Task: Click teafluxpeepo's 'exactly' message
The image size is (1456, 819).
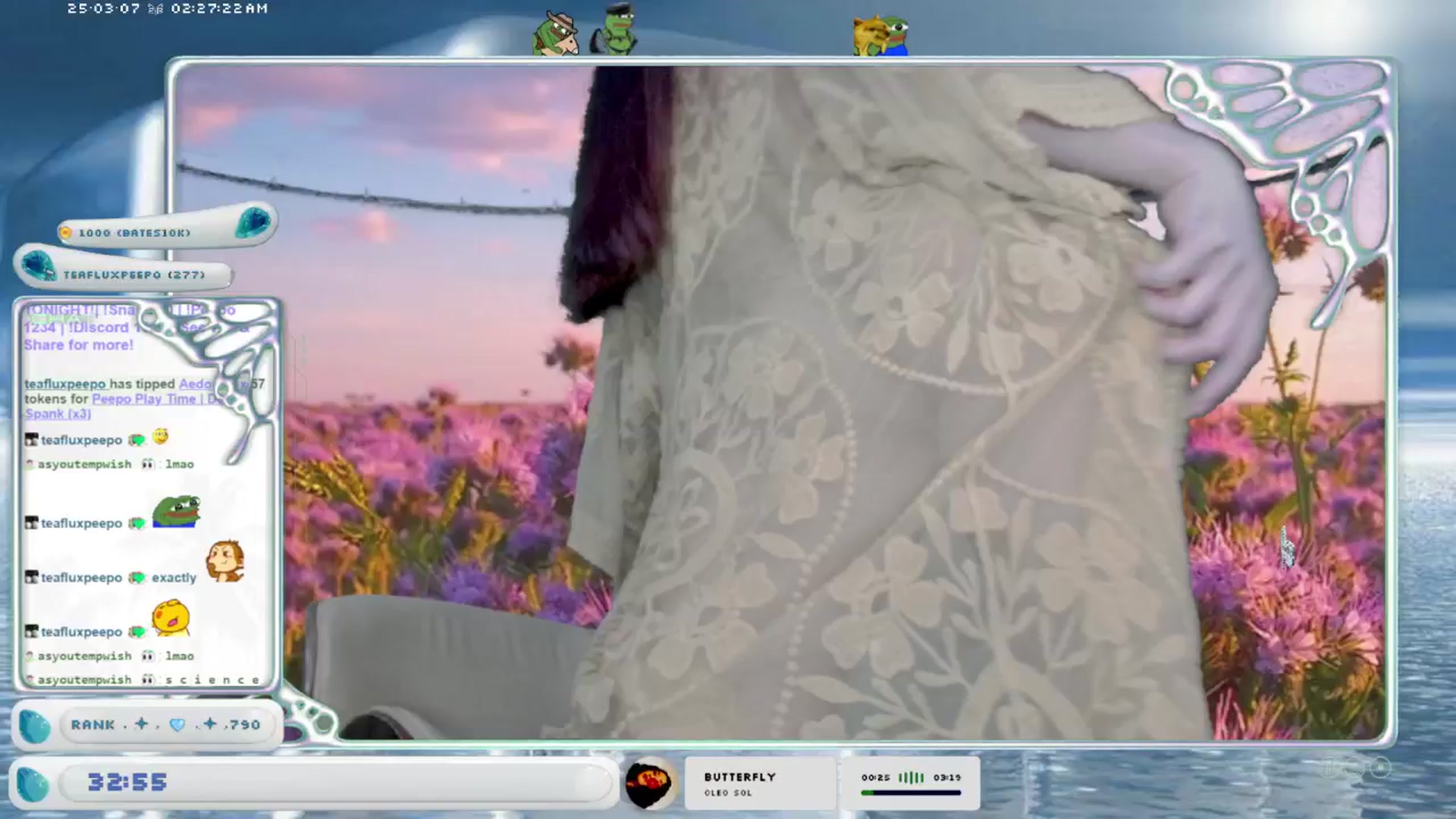Action: click(x=174, y=578)
